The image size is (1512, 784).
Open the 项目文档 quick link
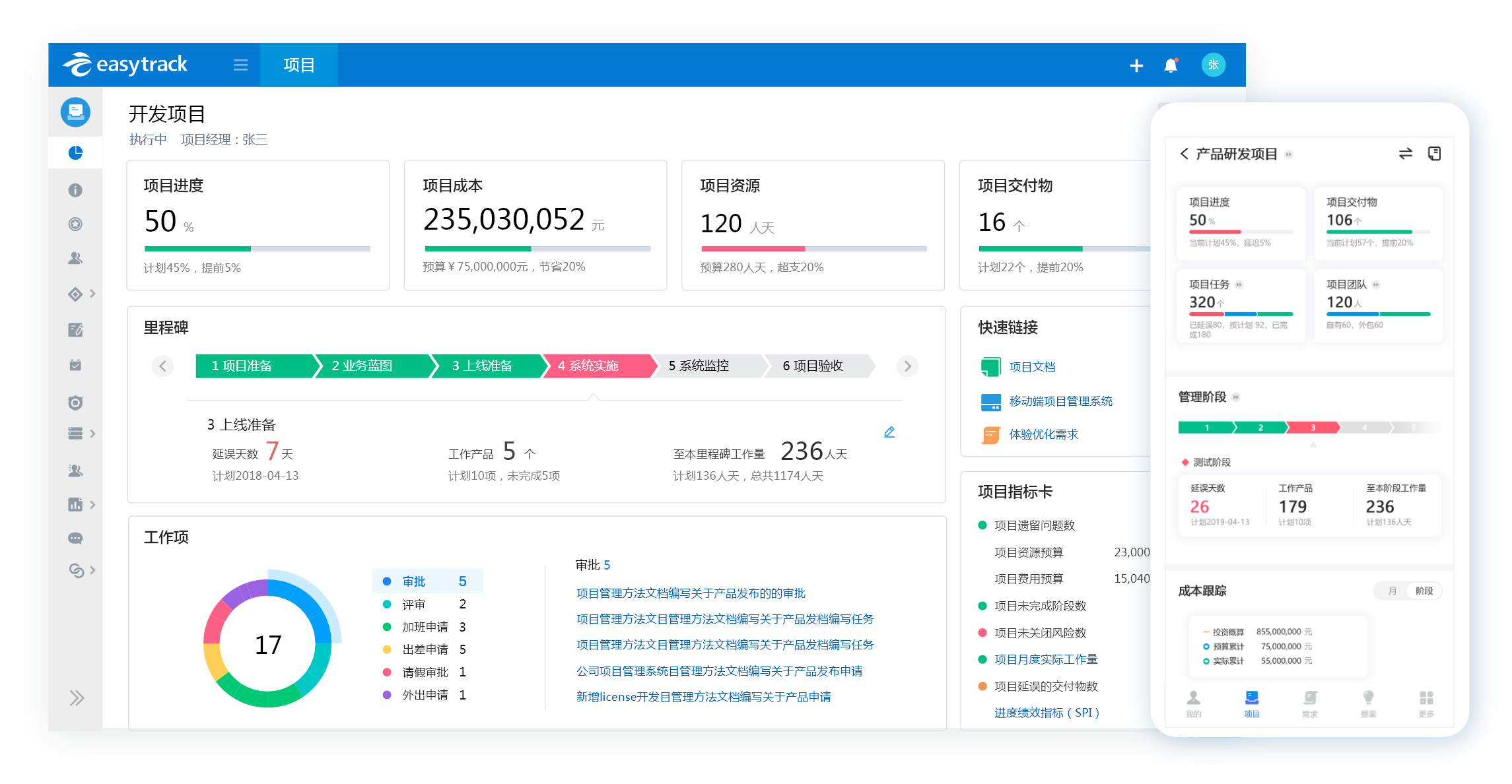pos(1032,367)
